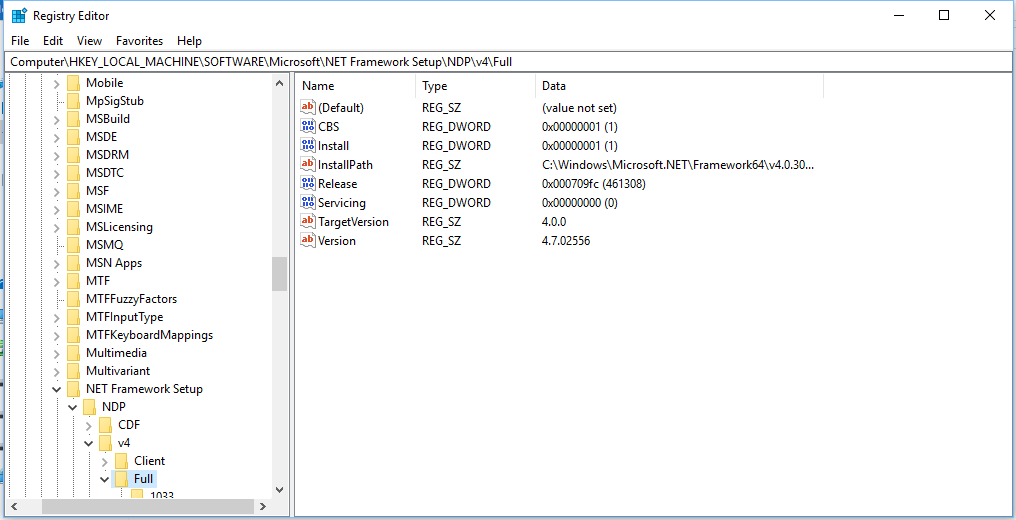Click the InstallPath data Framework64 path
Screen dimensions: 1016x520
(678, 165)
